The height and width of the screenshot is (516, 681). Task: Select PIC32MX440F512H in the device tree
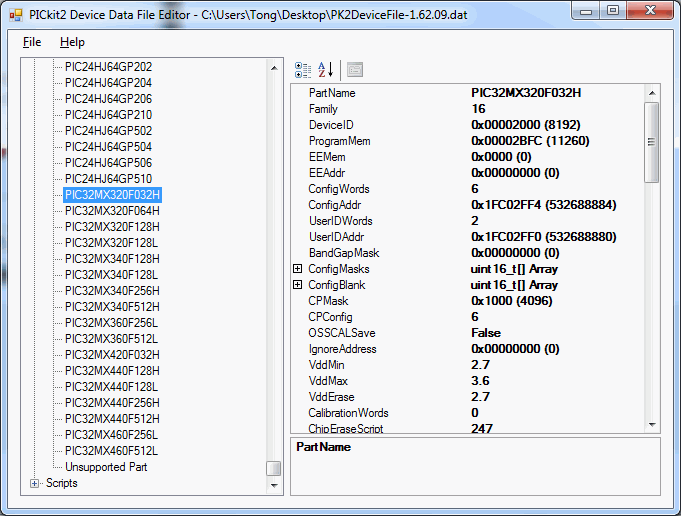point(112,419)
